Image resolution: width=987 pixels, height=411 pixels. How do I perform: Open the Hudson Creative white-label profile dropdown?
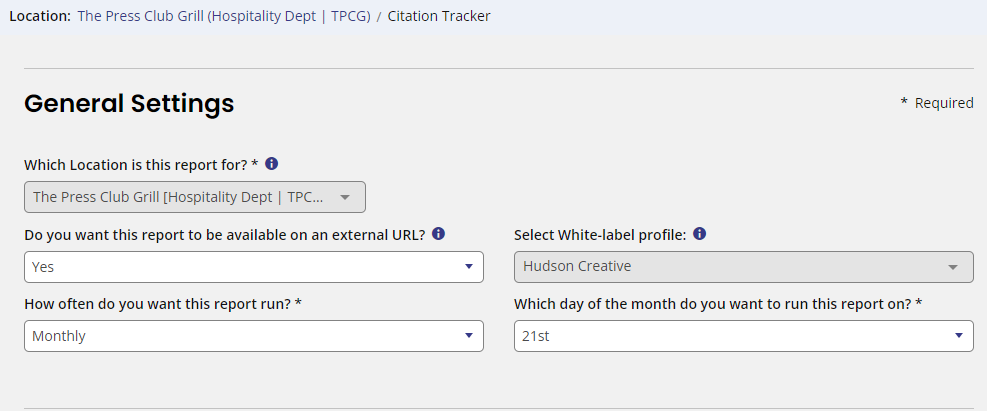tap(743, 267)
